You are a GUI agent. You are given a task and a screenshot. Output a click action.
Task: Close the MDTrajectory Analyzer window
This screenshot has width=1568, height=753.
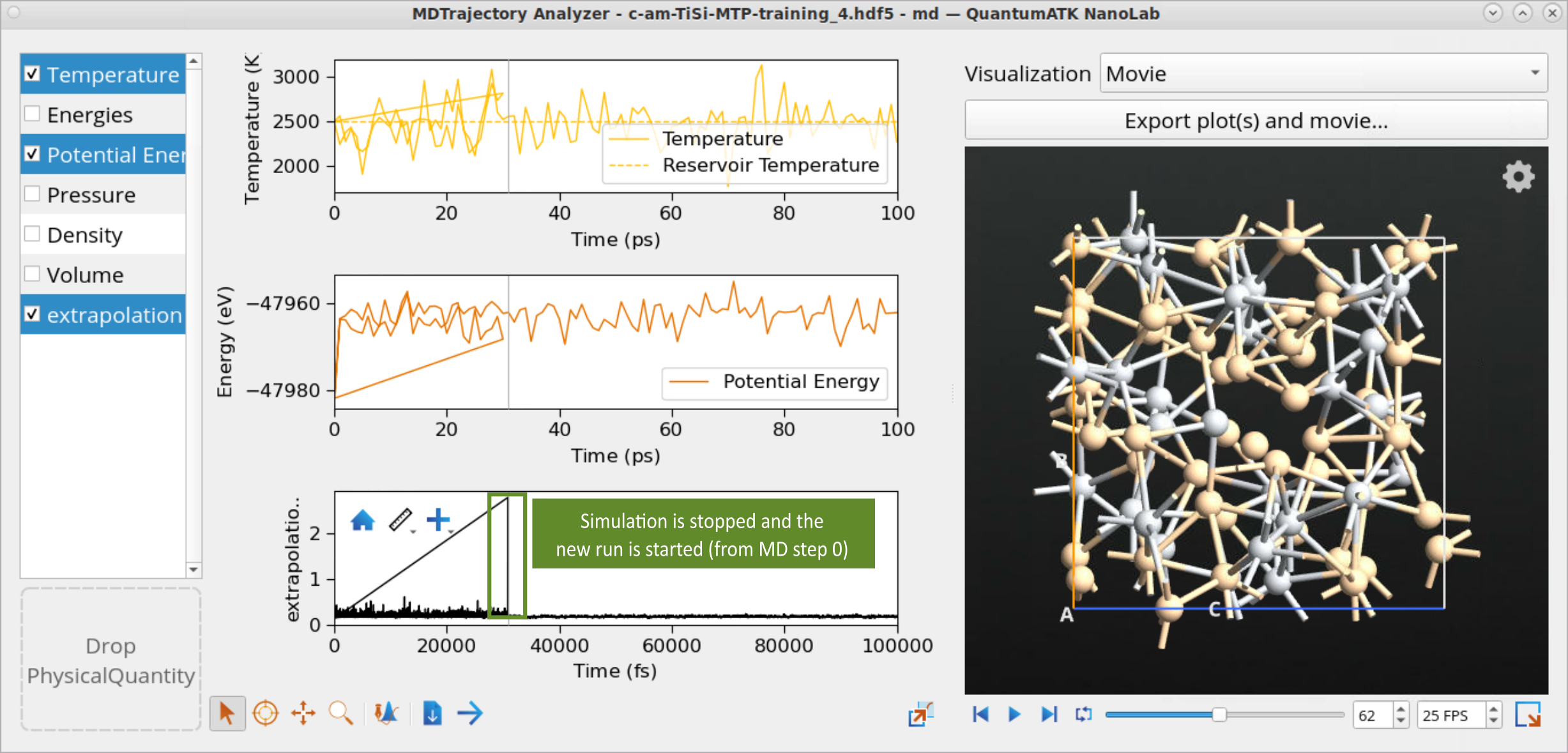[1553, 13]
